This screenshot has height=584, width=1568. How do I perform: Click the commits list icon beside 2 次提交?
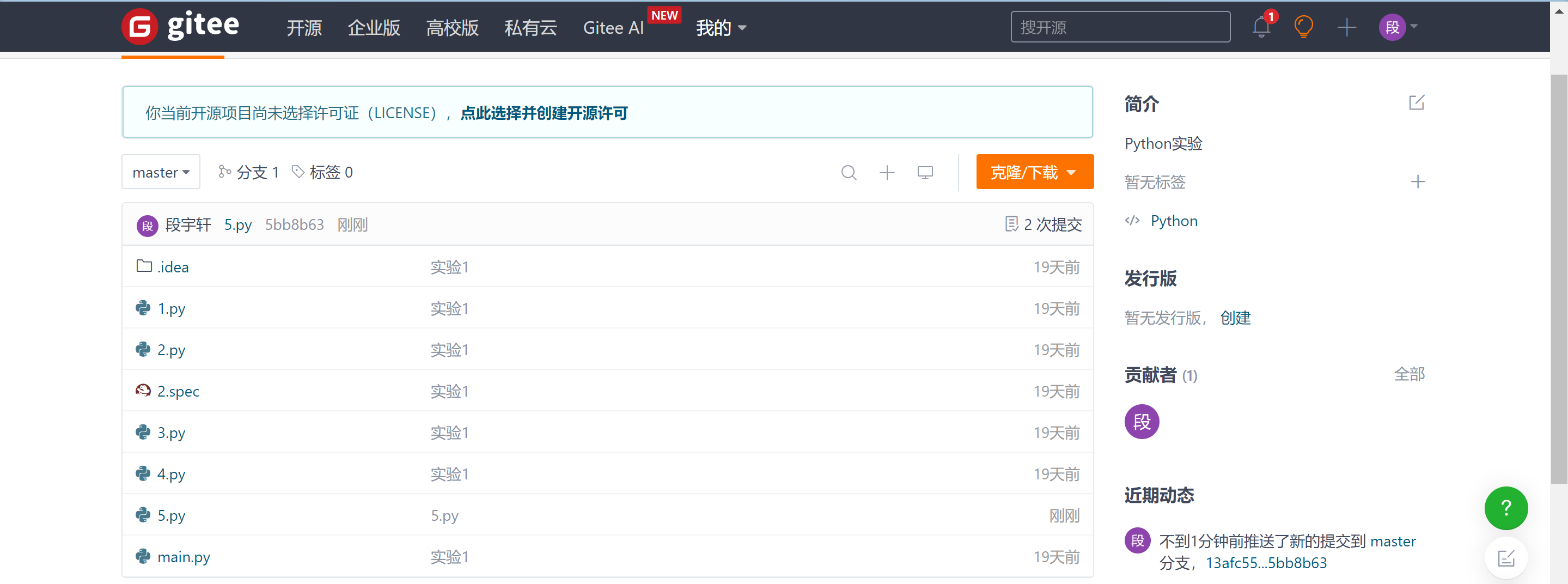1011,224
